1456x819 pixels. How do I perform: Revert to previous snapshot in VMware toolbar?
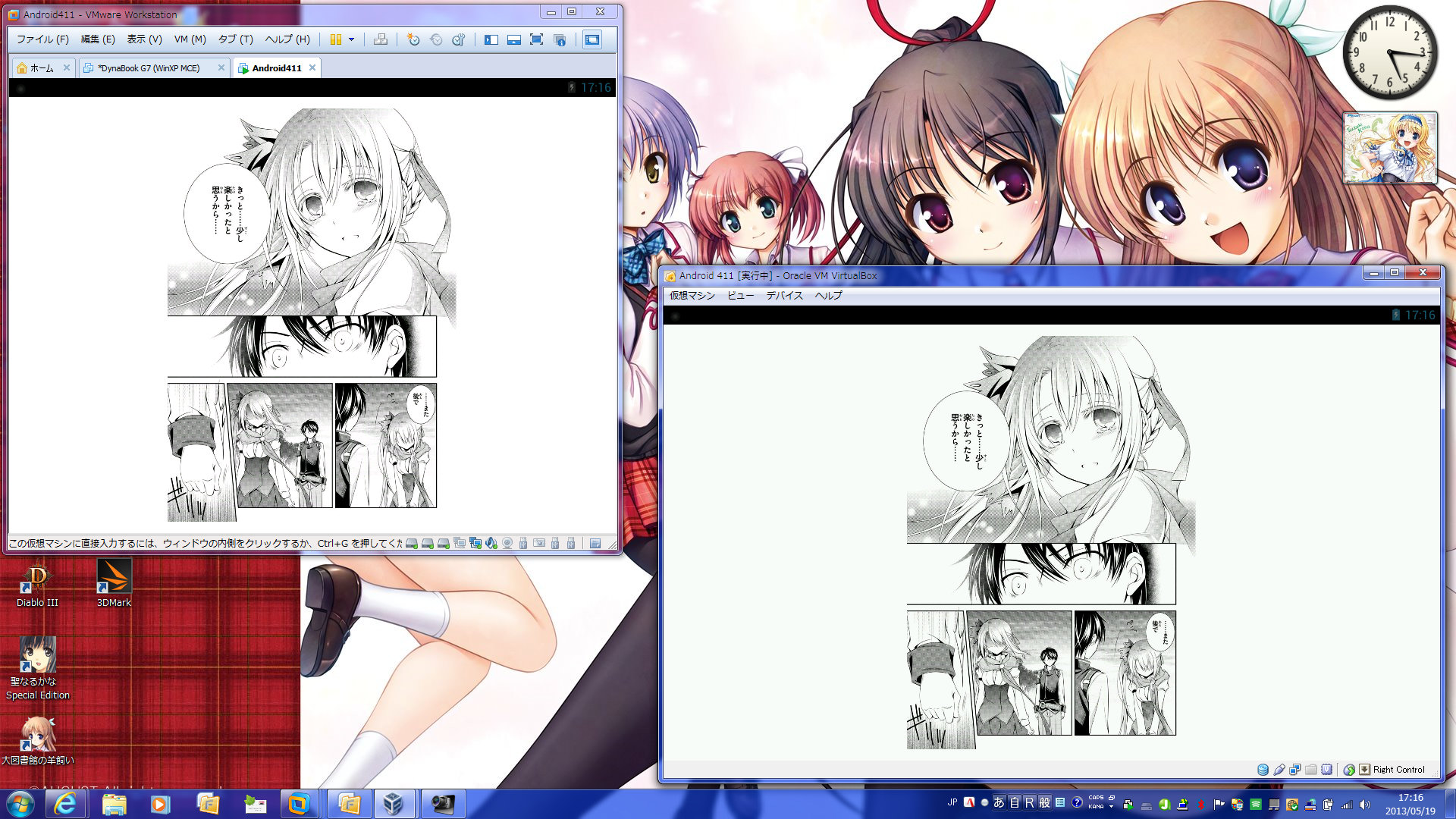[x=436, y=39]
